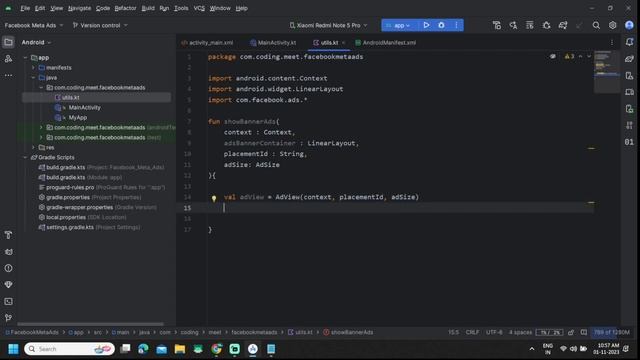Open settings.gradle.kts file

[70, 227]
